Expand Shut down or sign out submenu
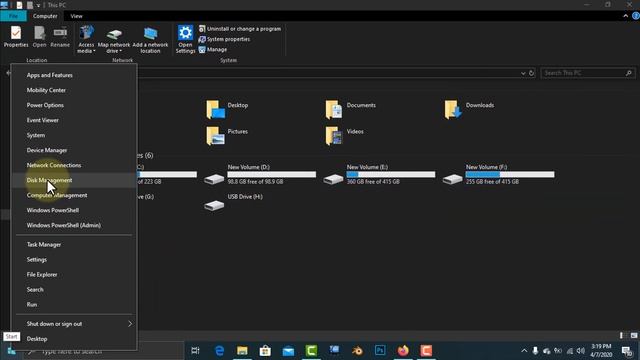This screenshot has height=360, width=640. pyautogui.click(x=74, y=324)
